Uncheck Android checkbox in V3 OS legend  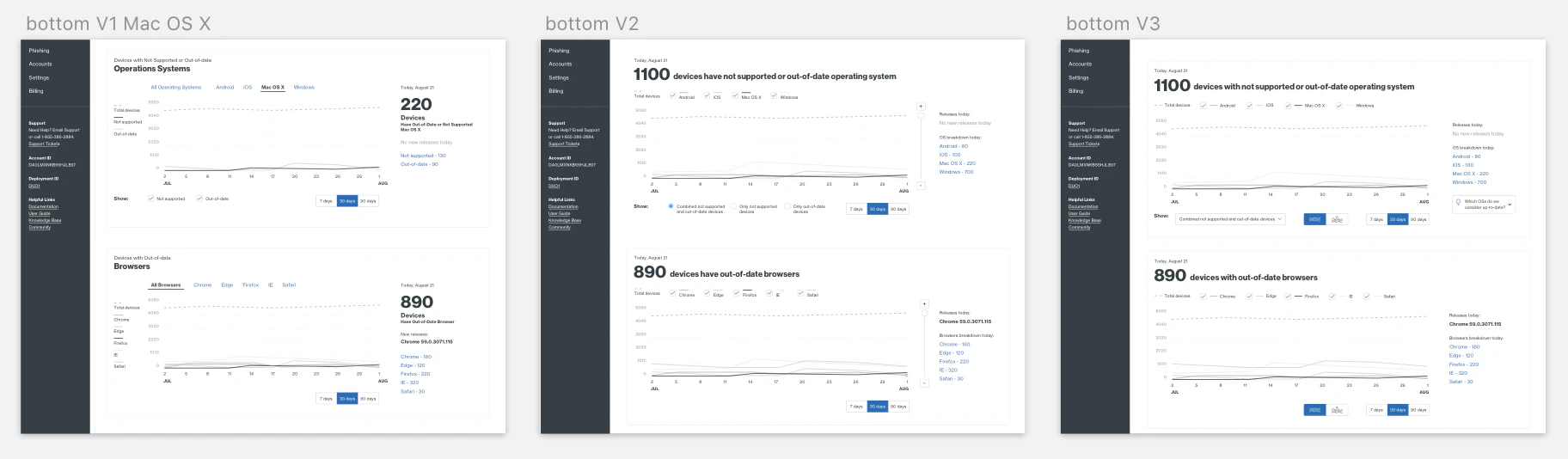(1204, 105)
